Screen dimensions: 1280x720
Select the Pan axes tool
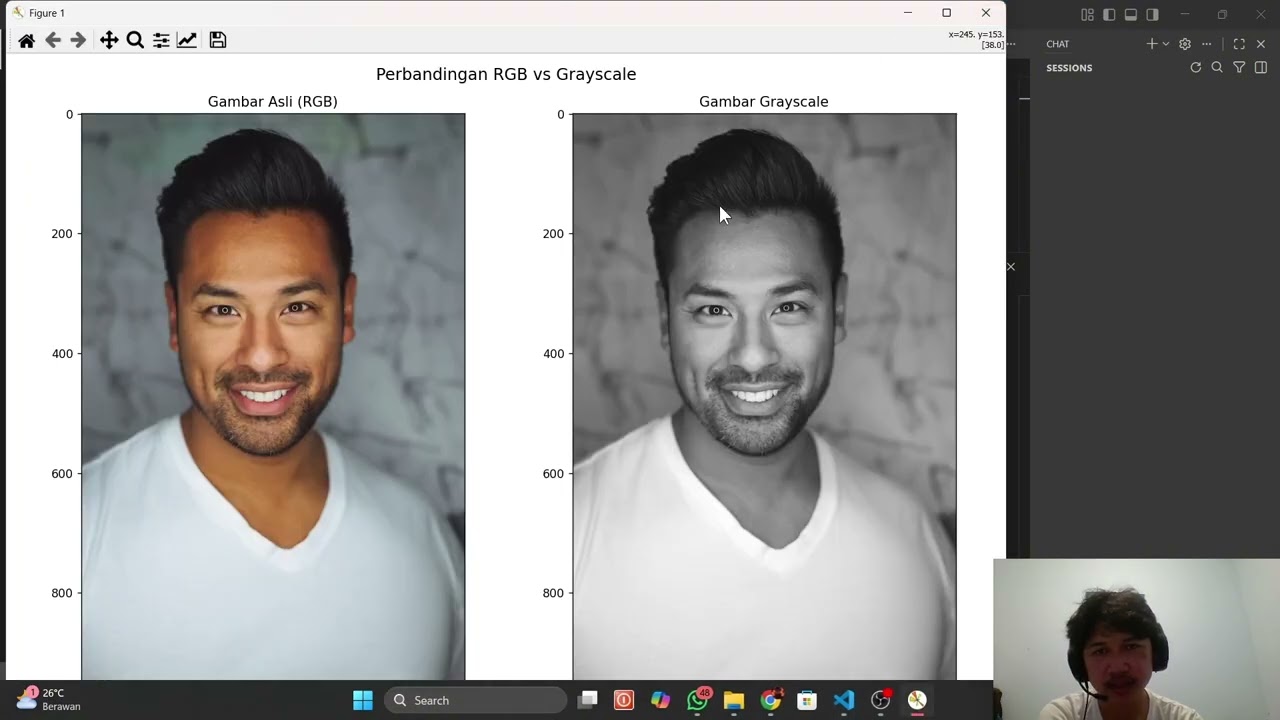[x=109, y=40]
